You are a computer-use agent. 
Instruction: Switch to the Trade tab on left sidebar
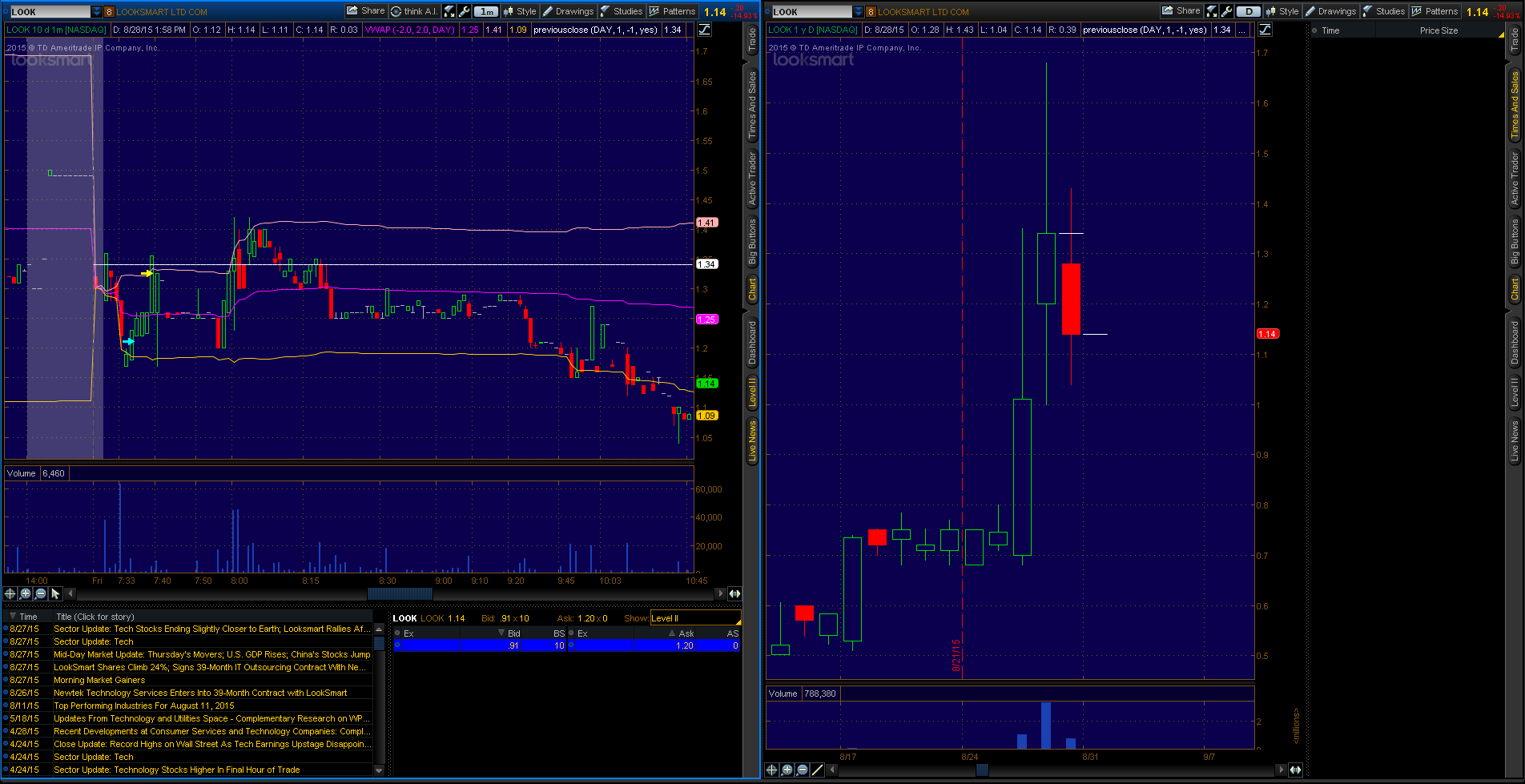pos(752,39)
